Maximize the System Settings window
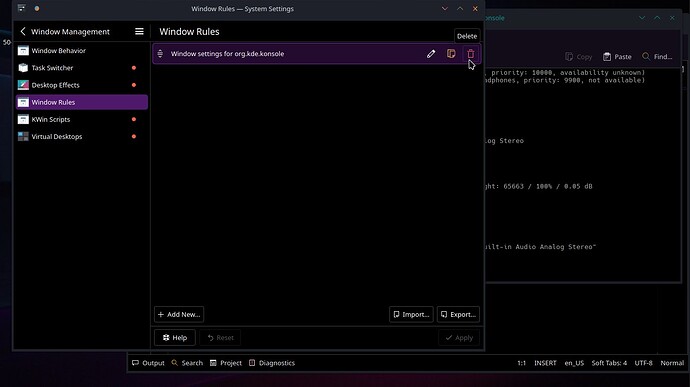 coord(460,8)
